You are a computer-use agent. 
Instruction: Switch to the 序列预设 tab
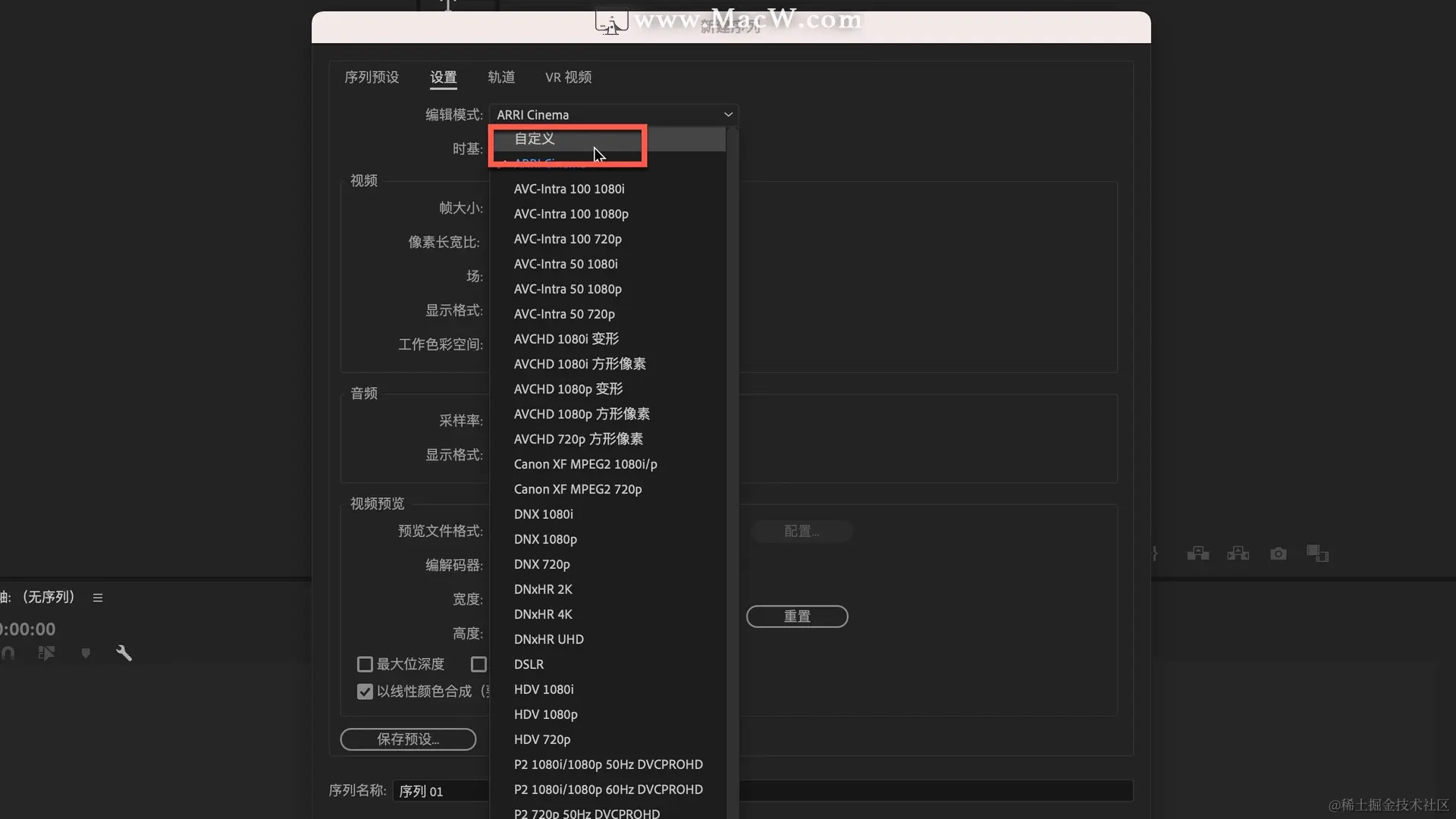pos(371,77)
